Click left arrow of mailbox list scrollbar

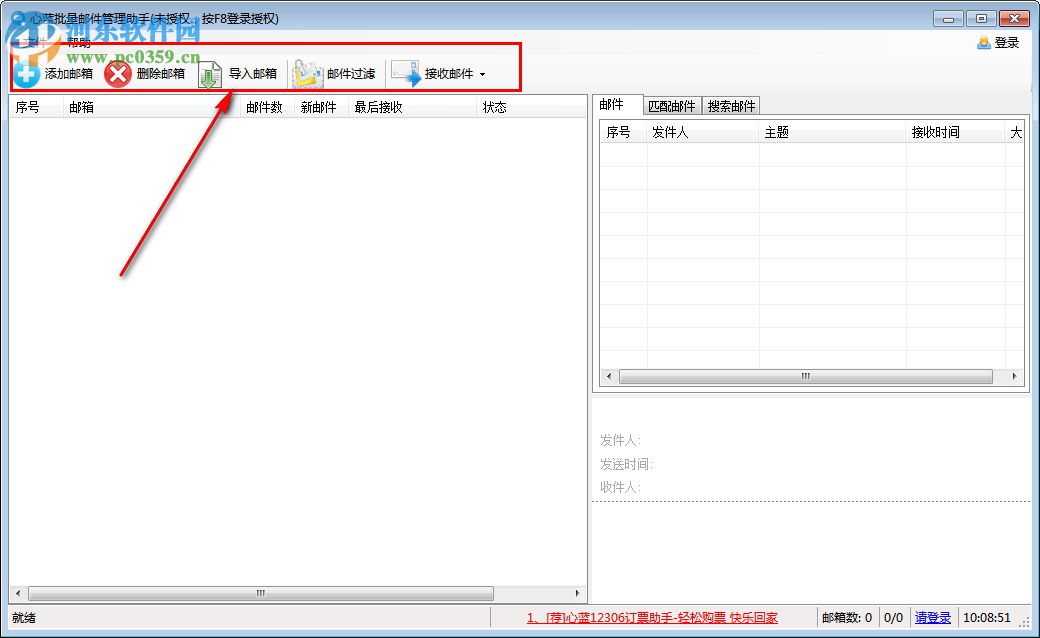coord(18,594)
